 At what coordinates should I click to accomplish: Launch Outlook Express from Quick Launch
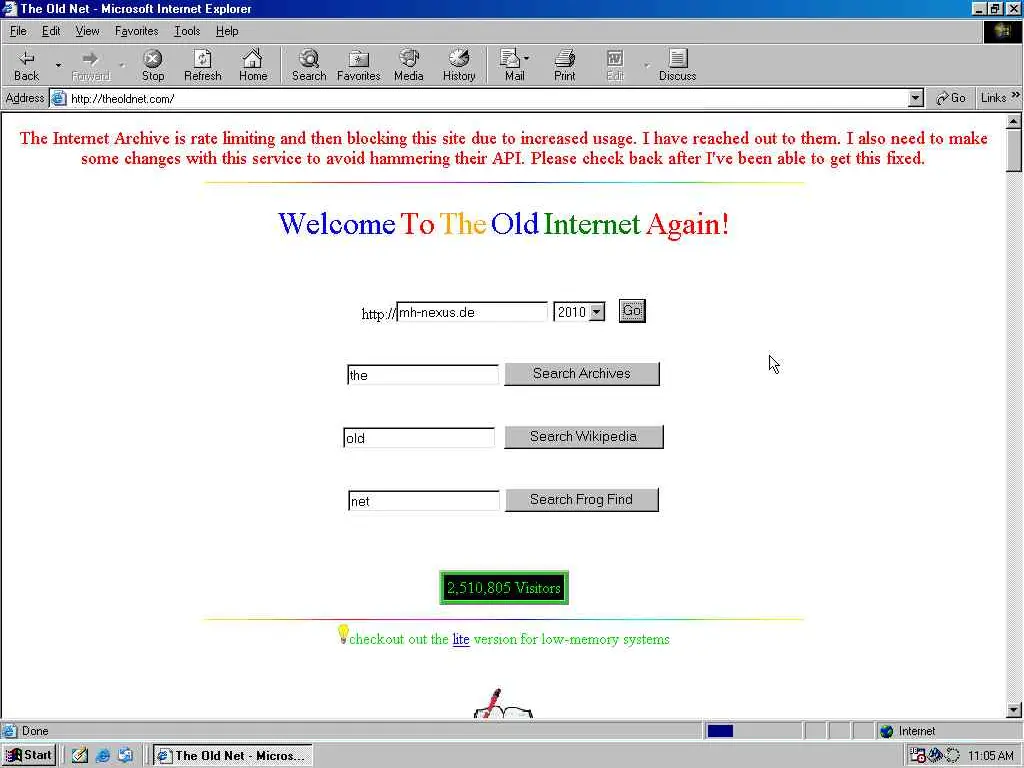point(125,756)
